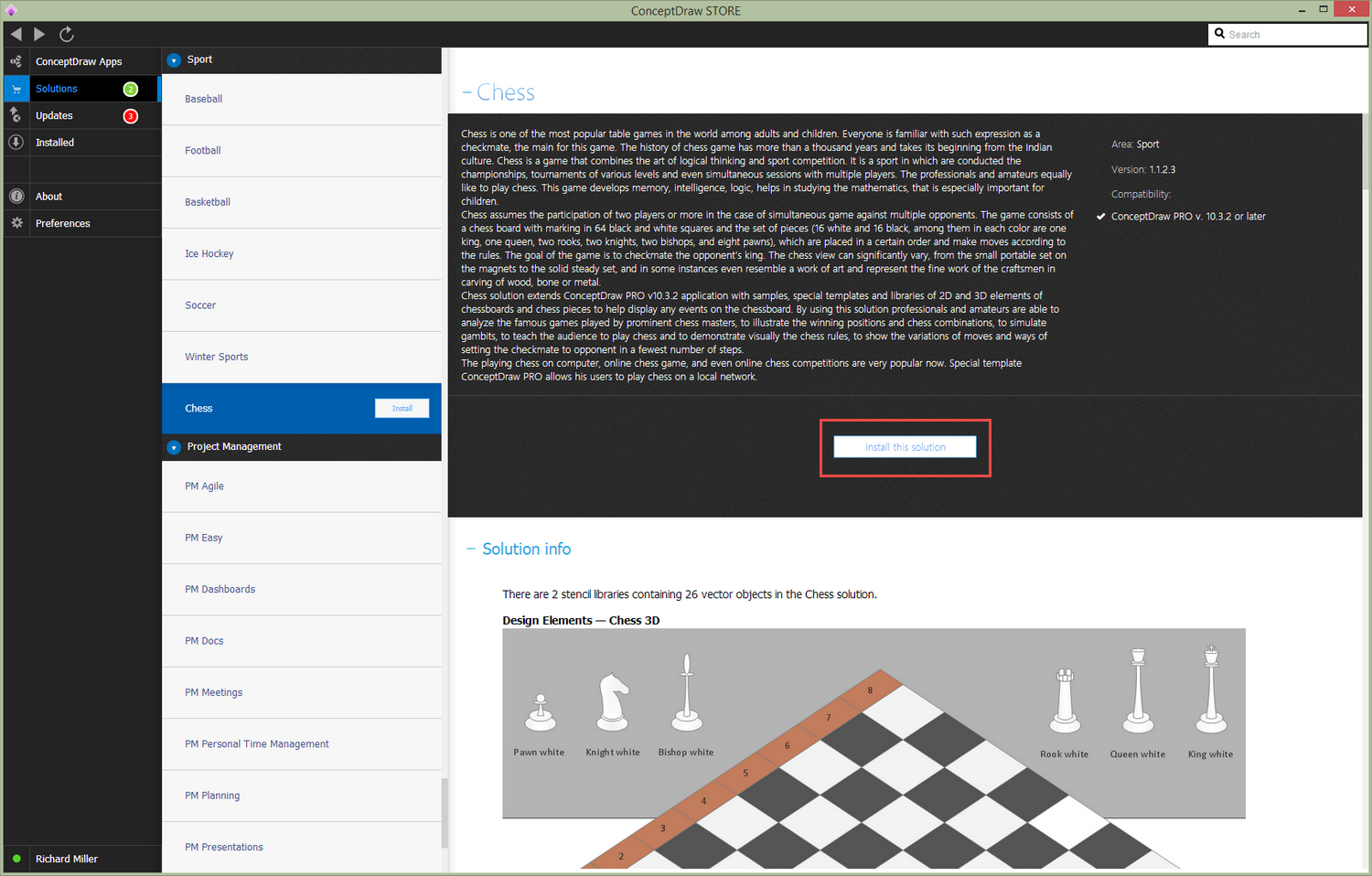Go back with the left arrow
This screenshot has height=876, width=1372.
tap(16, 34)
